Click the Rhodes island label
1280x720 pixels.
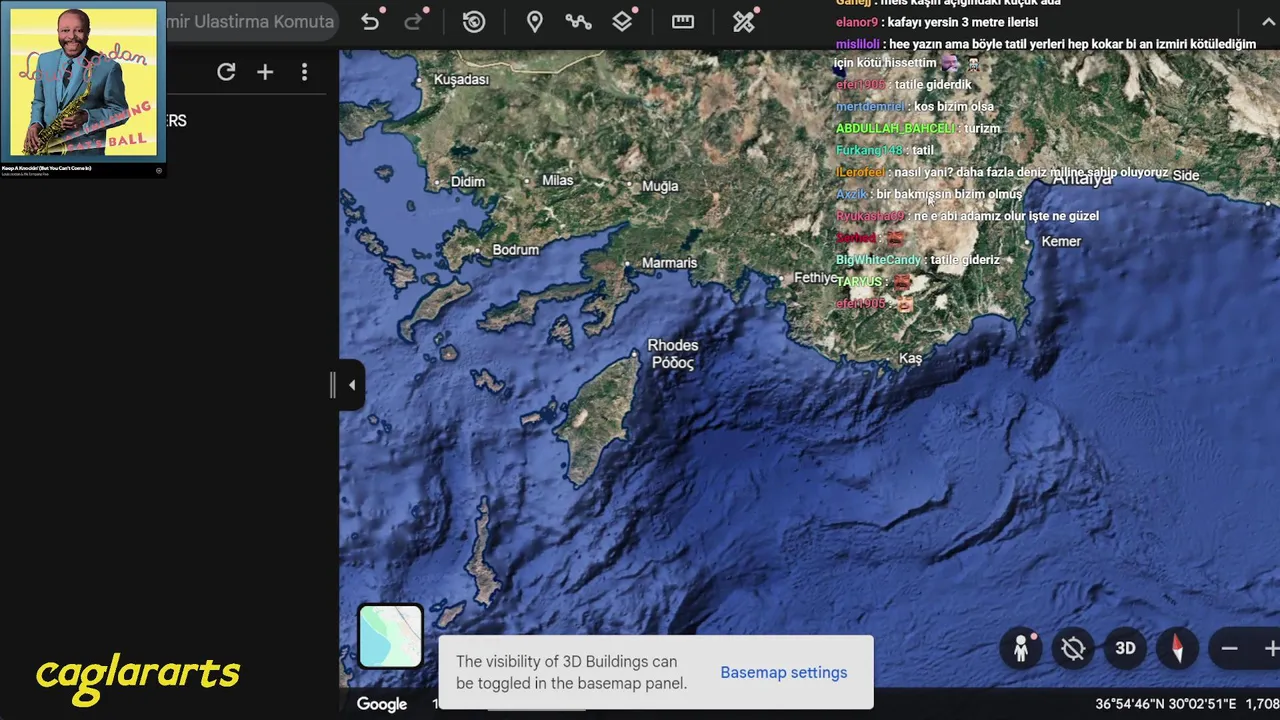click(x=673, y=353)
